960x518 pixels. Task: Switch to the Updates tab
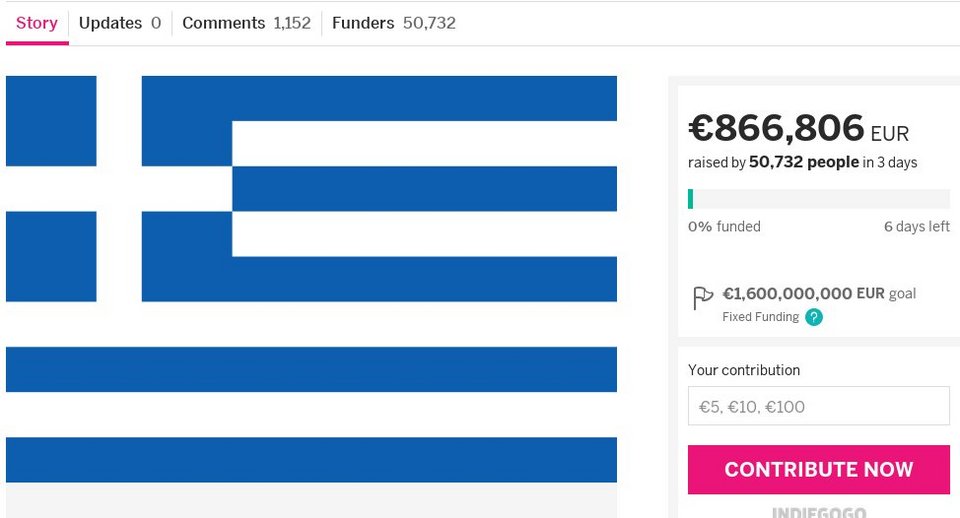tap(119, 23)
